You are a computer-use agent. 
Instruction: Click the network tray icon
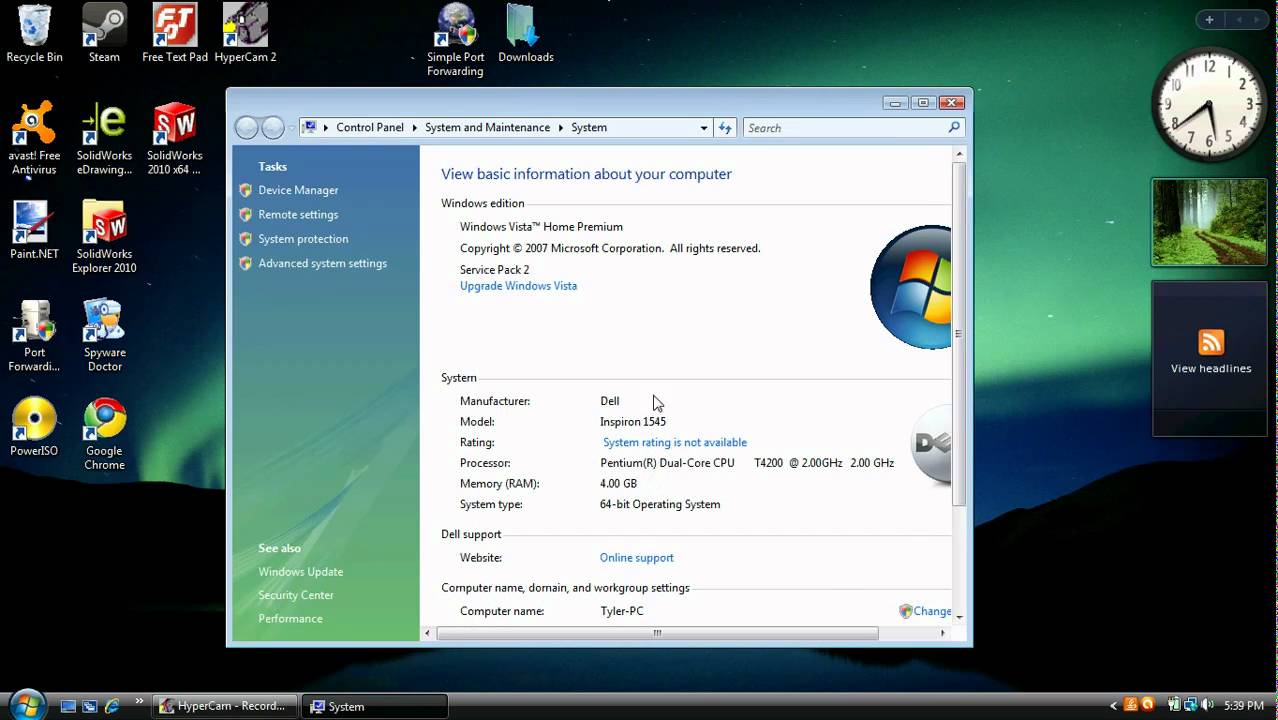pyautogui.click(x=1191, y=705)
